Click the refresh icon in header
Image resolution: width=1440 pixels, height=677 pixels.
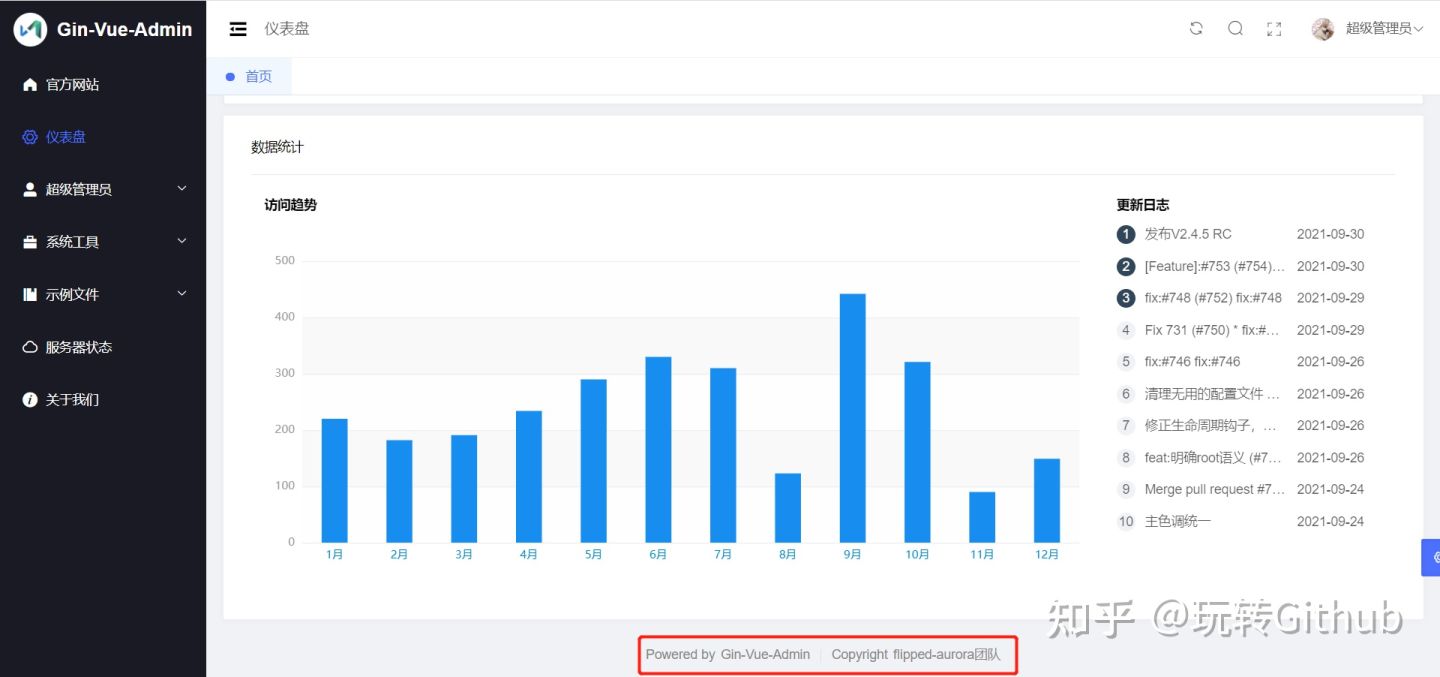pos(1196,29)
